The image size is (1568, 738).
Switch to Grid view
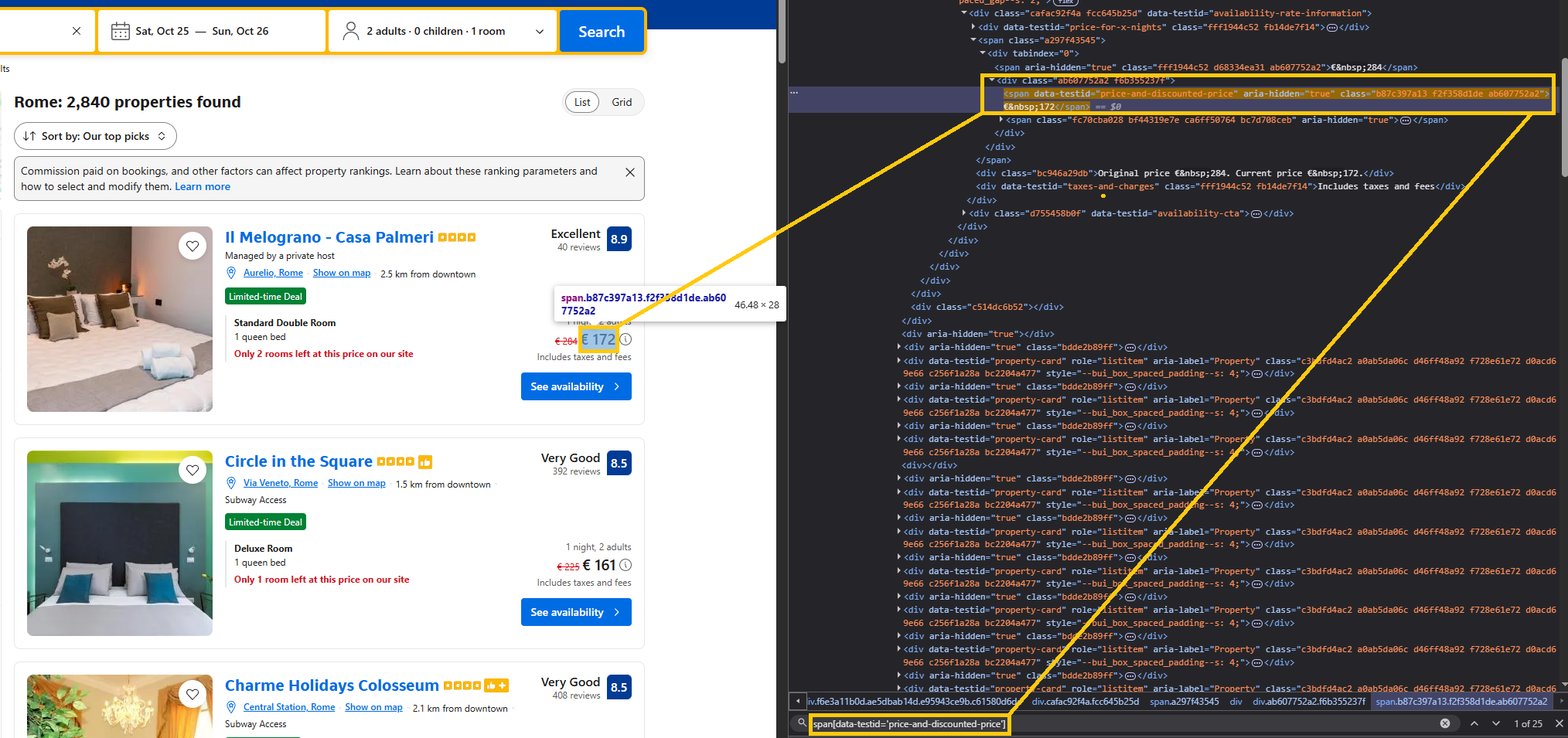(622, 102)
